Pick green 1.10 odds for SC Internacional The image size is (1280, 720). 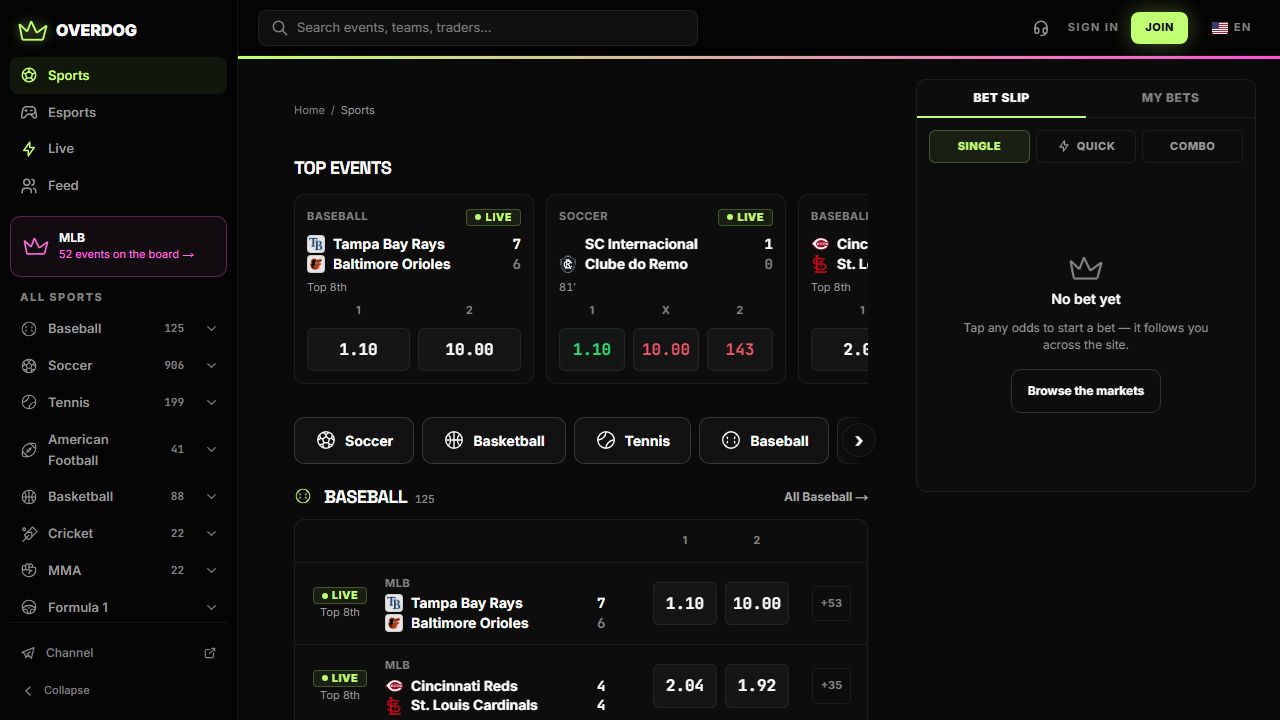pyautogui.click(x=592, y=350)
